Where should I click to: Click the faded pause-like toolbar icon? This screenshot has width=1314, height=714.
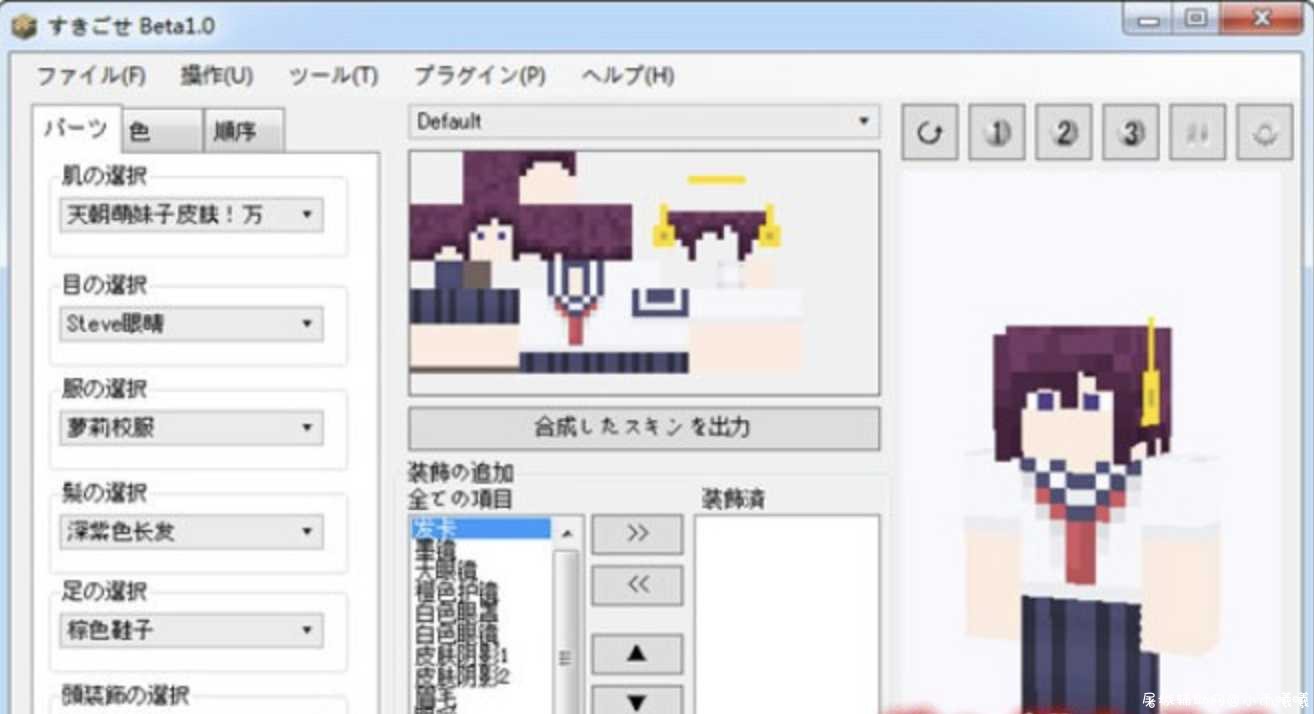tap(1198, 132)
